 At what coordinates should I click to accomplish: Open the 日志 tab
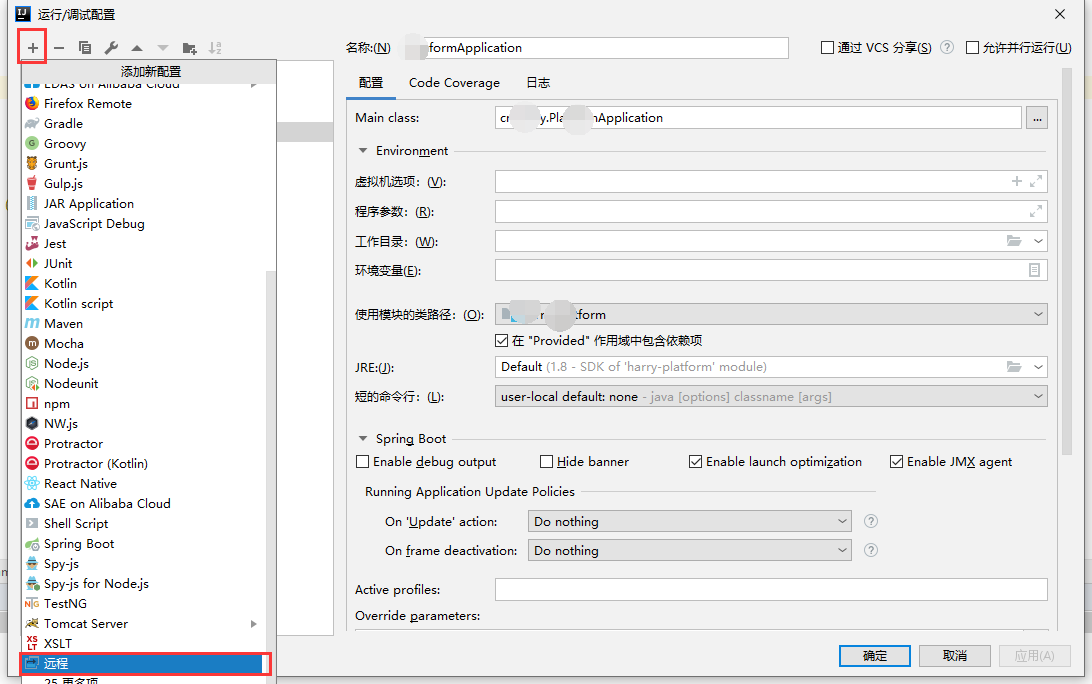(x=538, y=83)
